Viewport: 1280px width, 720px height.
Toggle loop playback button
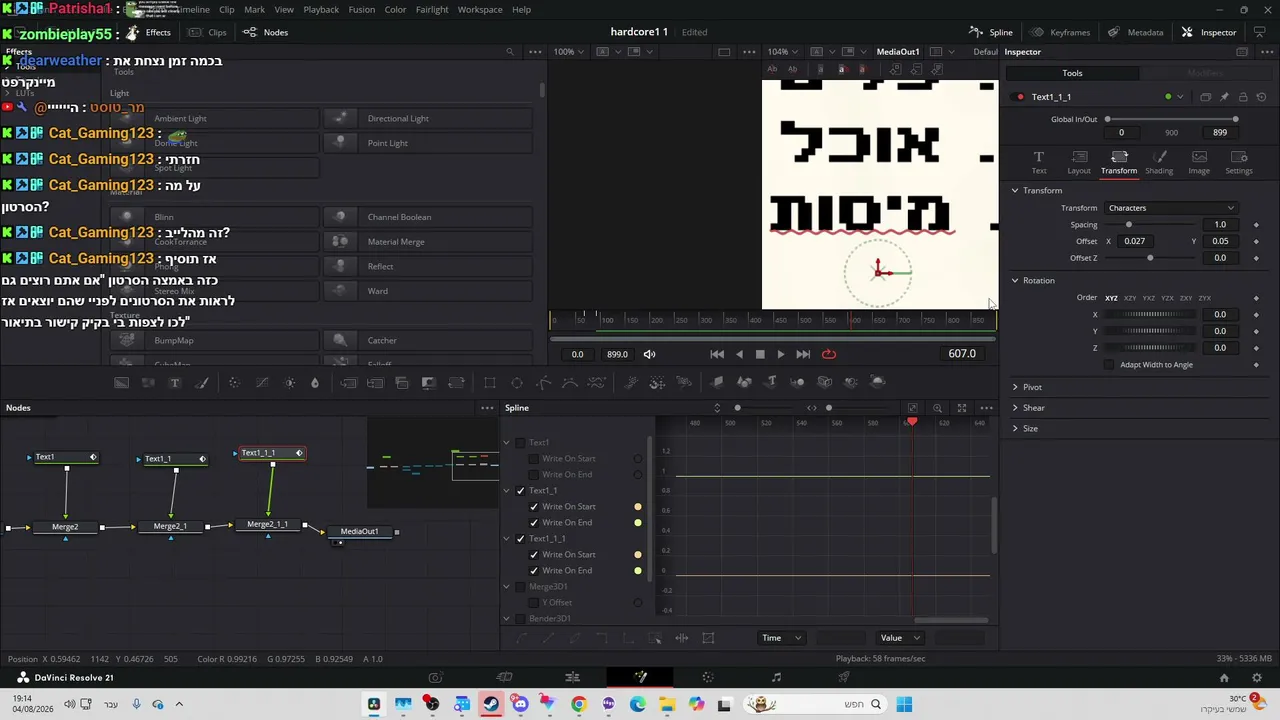pos(829,354)
